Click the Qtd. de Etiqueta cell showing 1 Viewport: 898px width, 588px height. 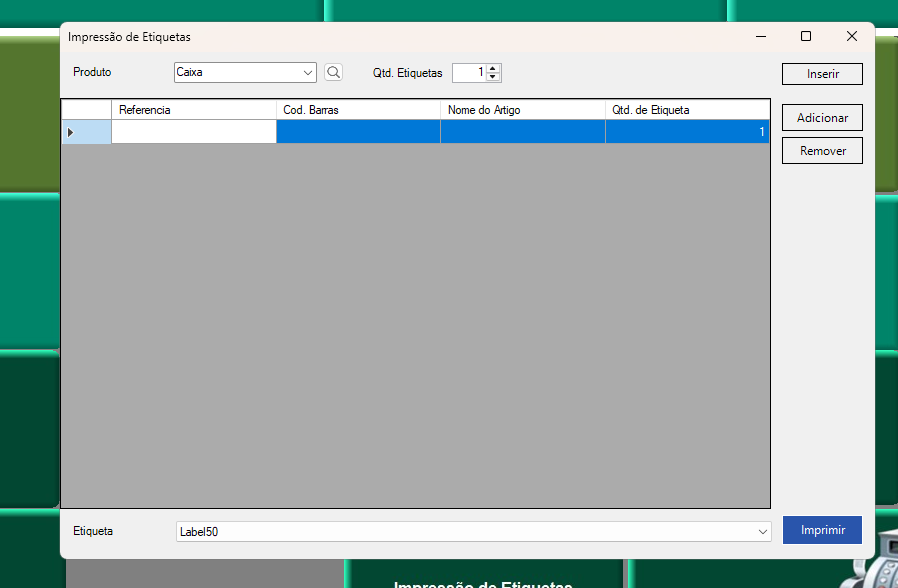687,132
